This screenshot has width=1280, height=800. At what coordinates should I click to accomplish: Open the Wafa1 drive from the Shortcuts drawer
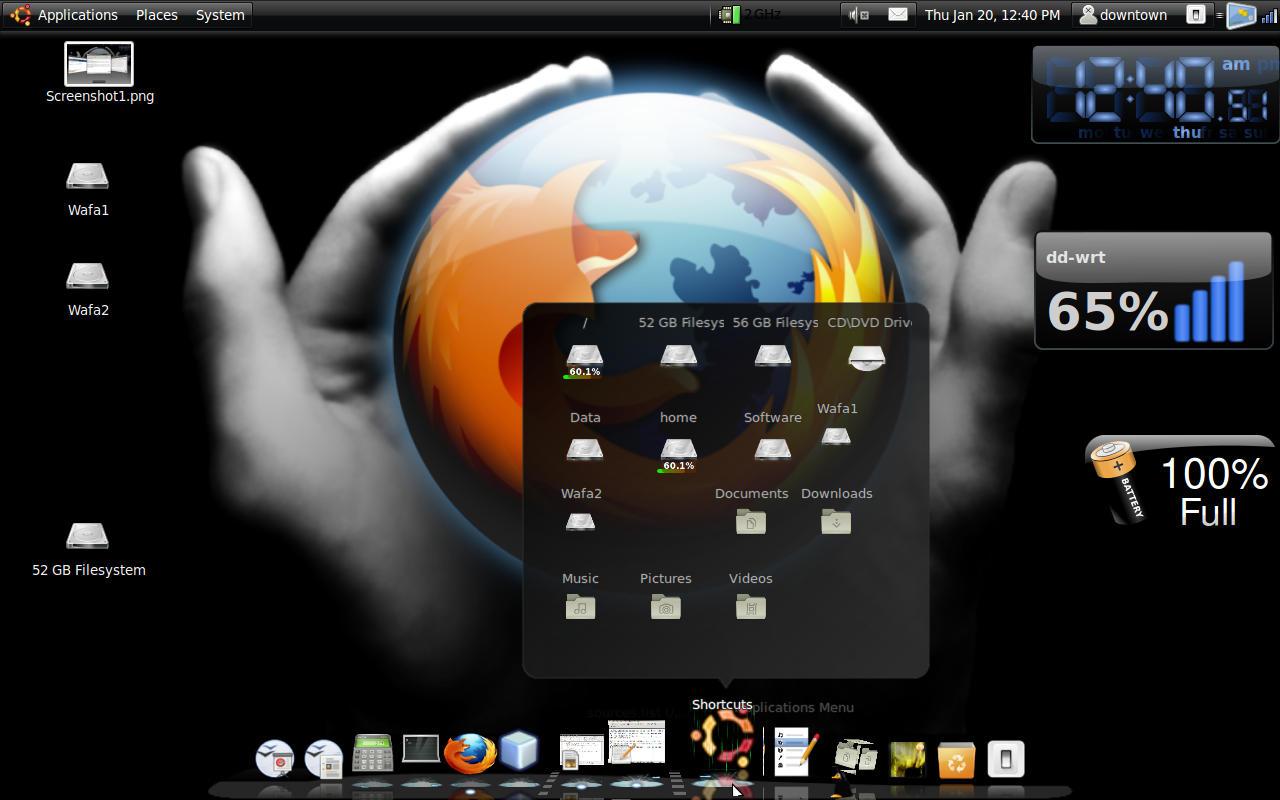(x=836, y=437)
